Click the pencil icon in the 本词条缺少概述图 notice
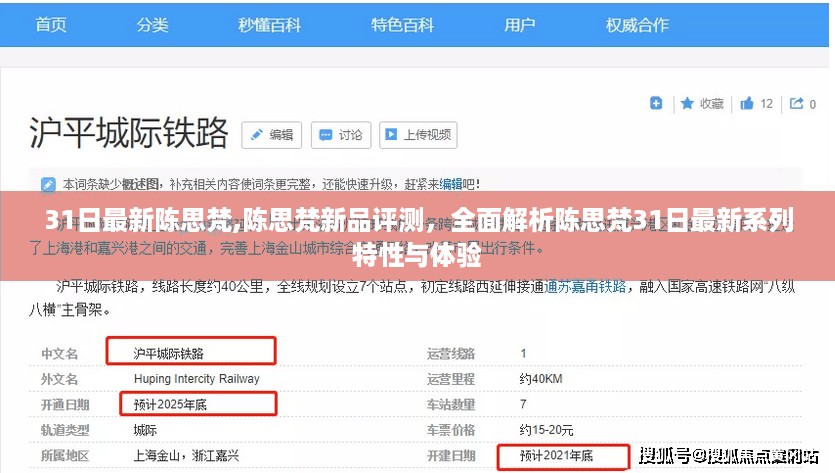The height and width of the screenshot is (473, 835). (x=48, y=185)
